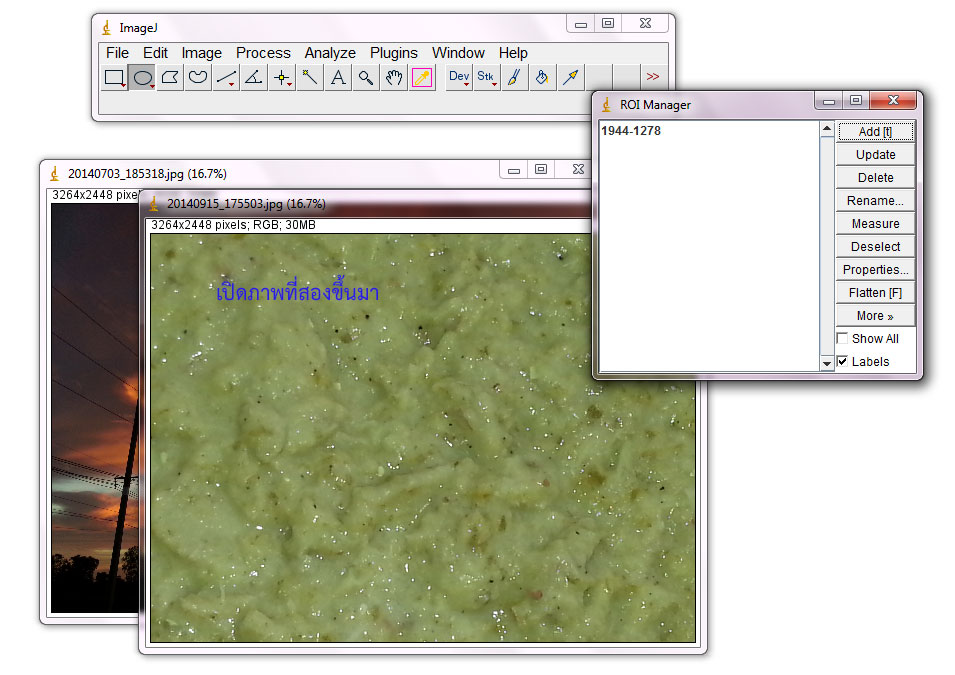Select the Dev toolbar icon
The image size is (955, 675).
point(458,77)
